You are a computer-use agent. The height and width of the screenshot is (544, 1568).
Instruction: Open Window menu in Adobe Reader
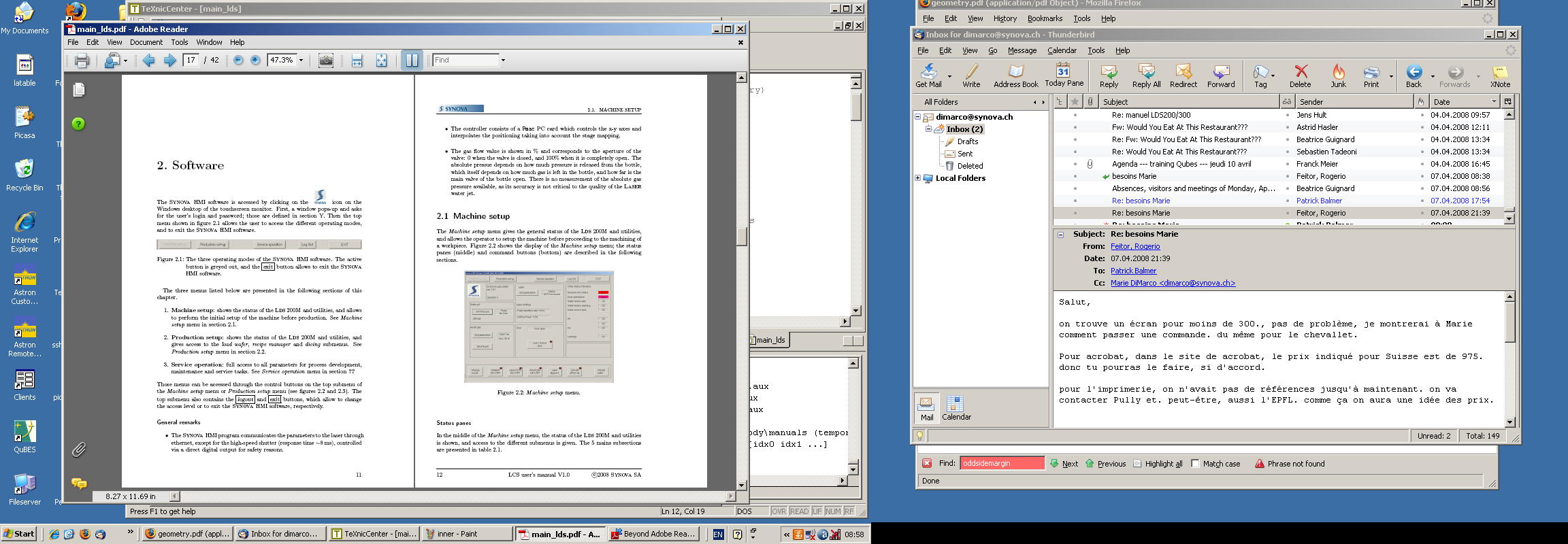(209, 42)
